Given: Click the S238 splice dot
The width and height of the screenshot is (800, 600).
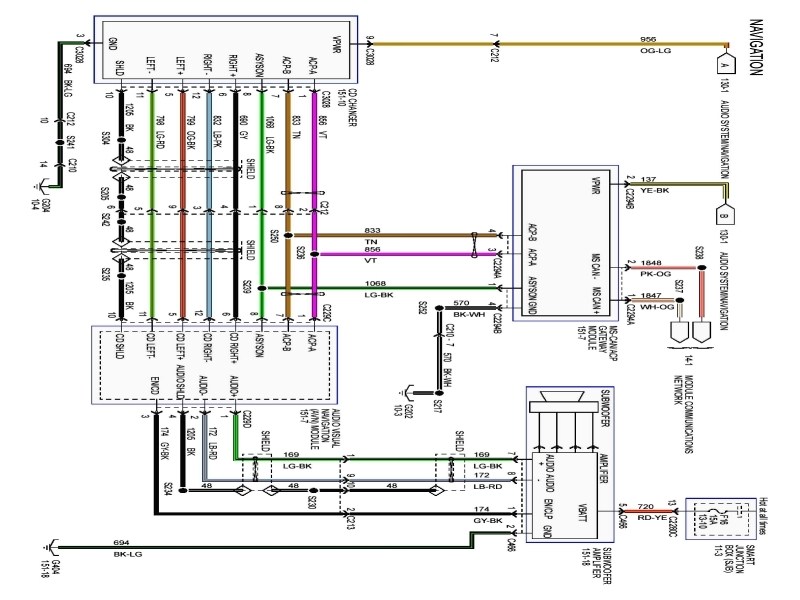Looking at the screenshot, I should point(702,267).
